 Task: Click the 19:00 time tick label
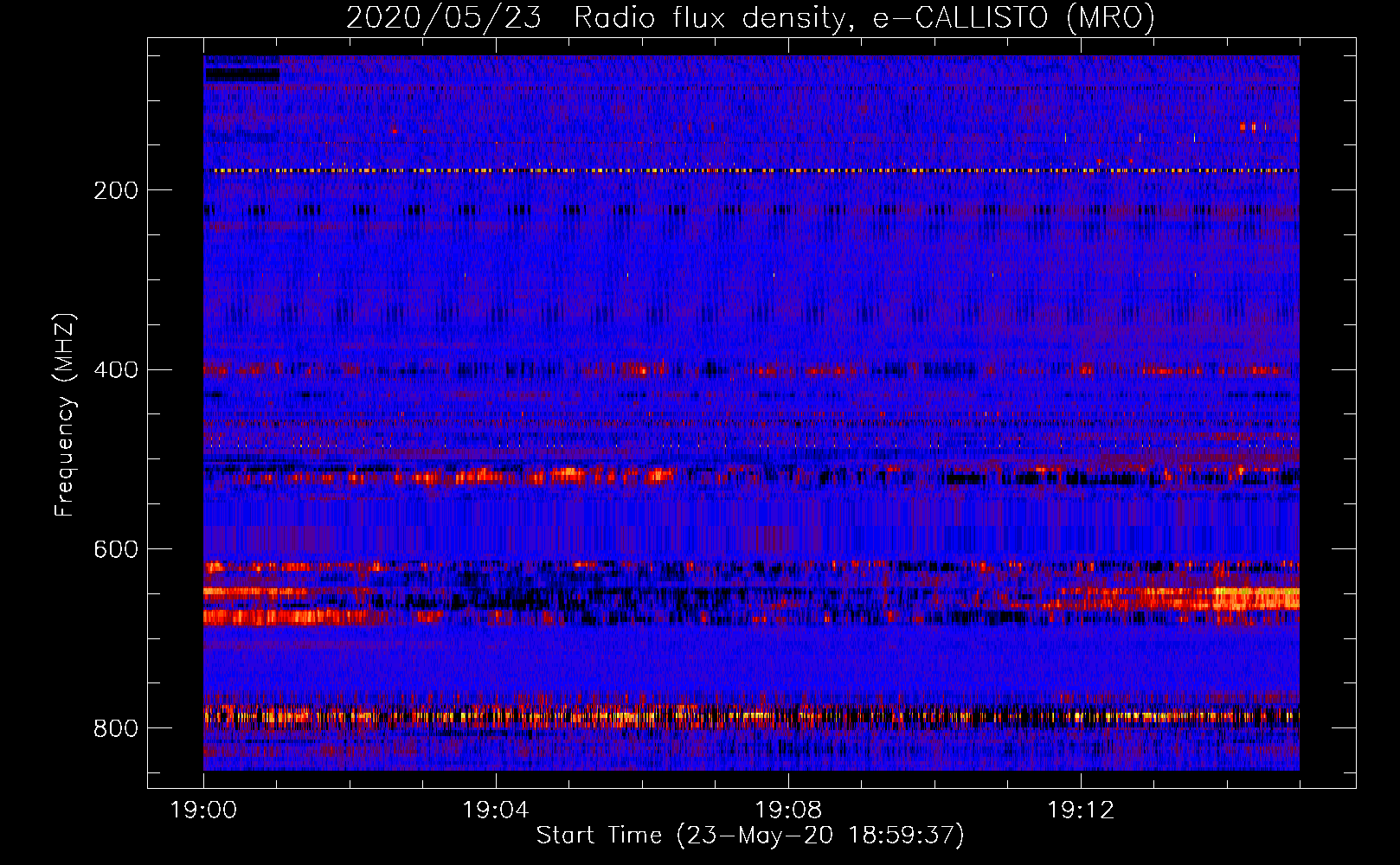click(x=203, y=811)
